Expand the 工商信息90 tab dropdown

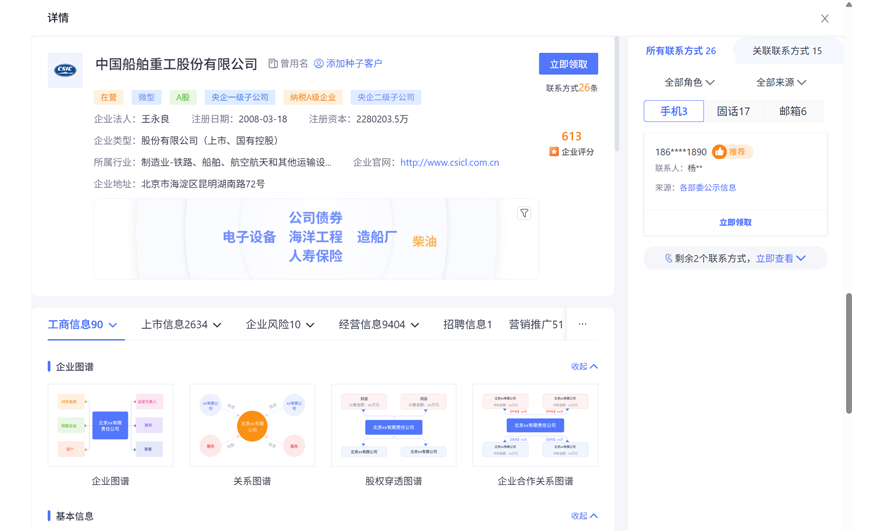(113, 325)
